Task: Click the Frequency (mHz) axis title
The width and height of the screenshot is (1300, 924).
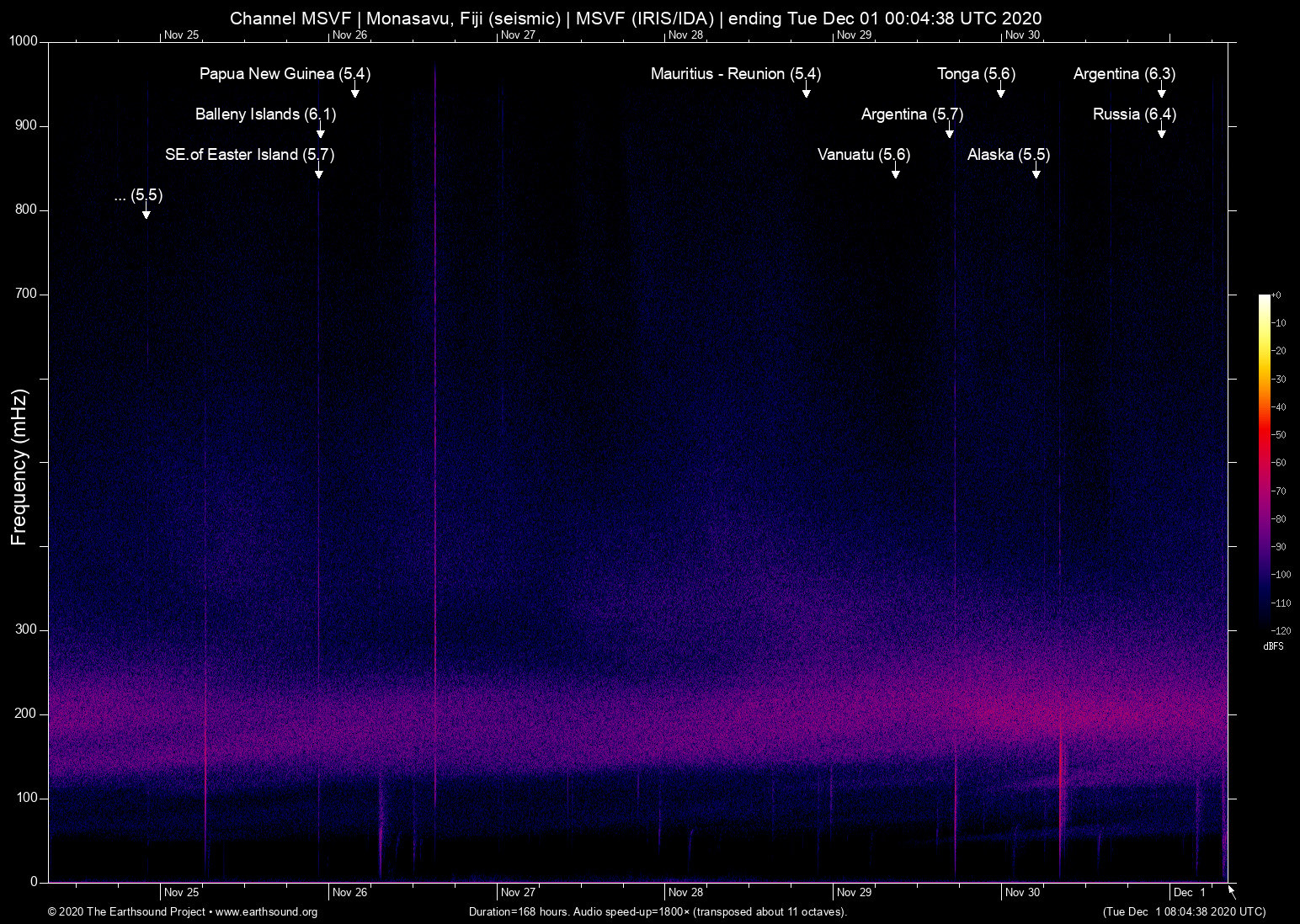Action: 19,467
